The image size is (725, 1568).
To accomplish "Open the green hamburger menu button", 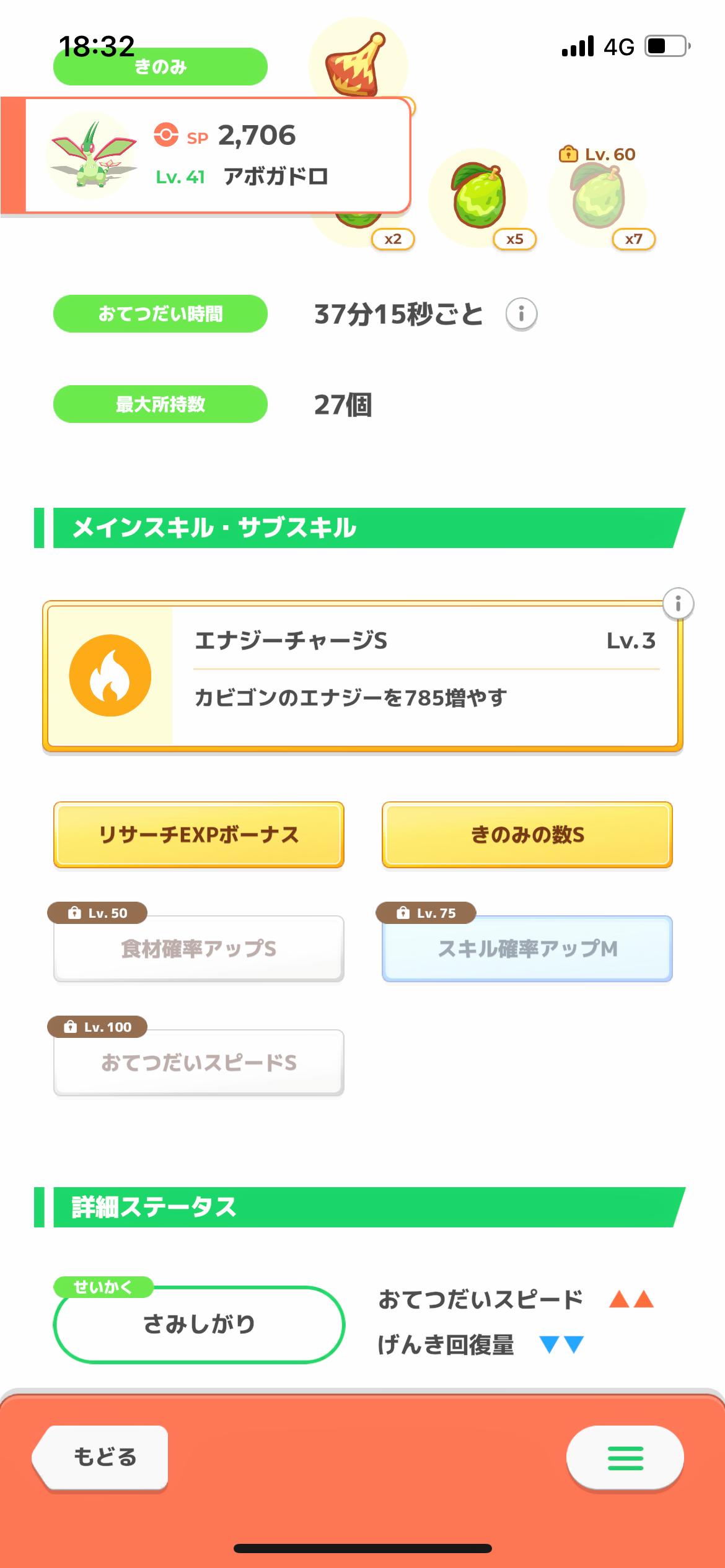I will click(x=625, y=1458).
